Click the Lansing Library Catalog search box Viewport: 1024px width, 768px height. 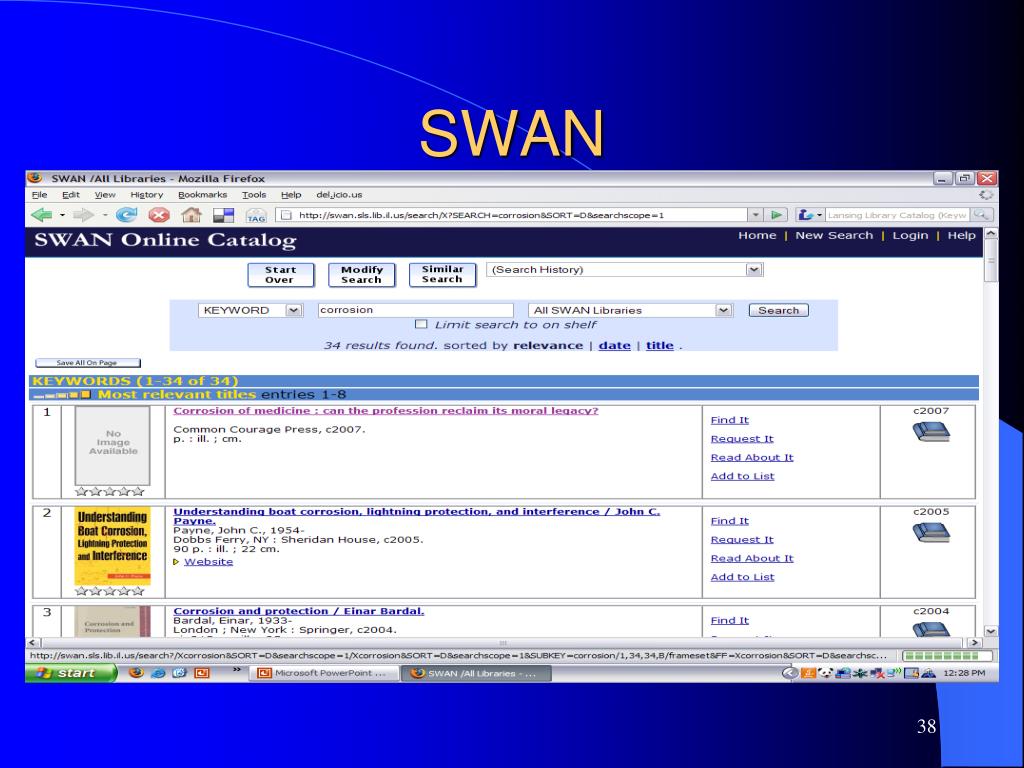pyautogui.click(x=897, y=215)
